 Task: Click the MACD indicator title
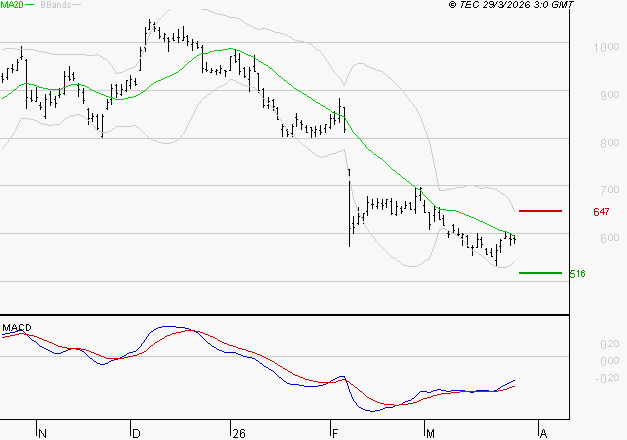pos(17,328)
